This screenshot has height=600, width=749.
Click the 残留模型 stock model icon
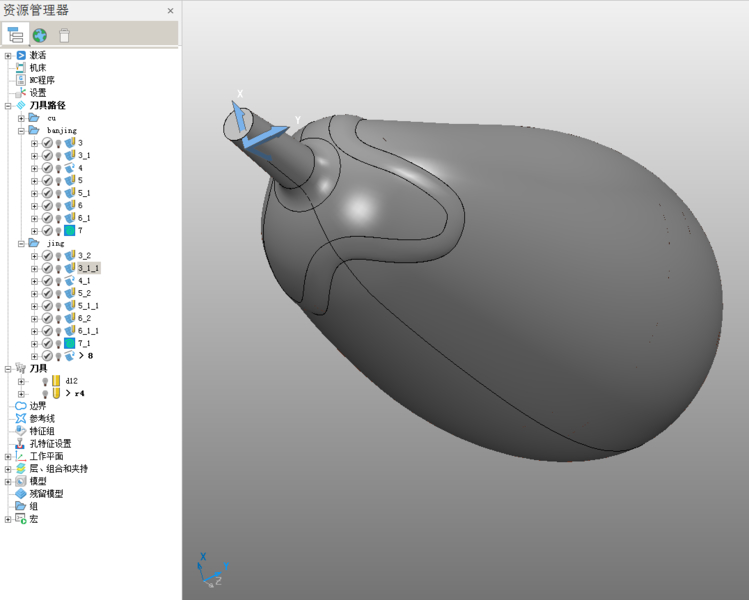pos(21,494)
